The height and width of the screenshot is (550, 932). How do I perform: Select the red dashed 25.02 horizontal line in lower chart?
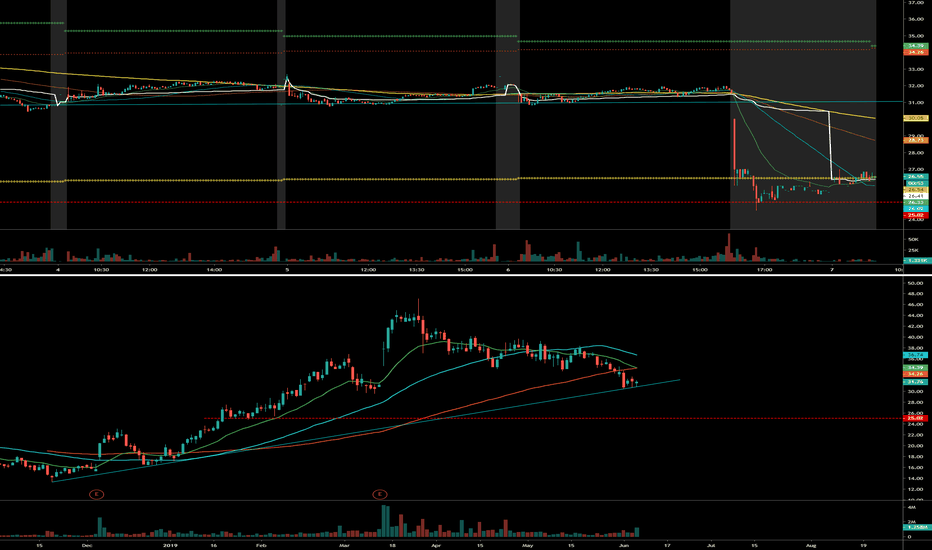(553, 418)
